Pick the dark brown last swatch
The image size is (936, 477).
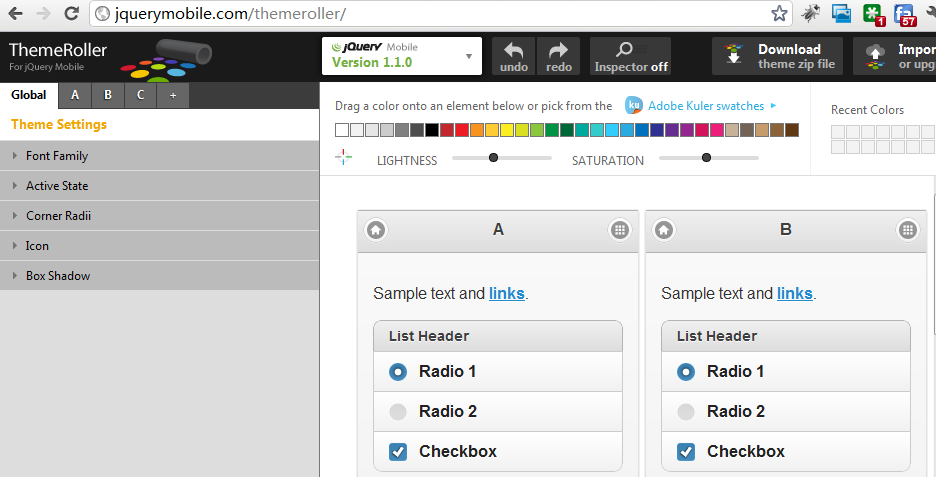point(792,130)
